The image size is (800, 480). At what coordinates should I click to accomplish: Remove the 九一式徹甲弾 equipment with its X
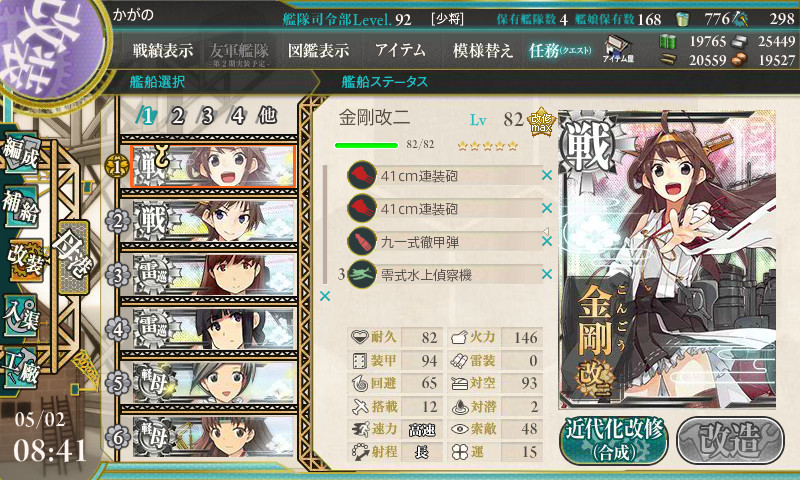(x=547, y=241)
